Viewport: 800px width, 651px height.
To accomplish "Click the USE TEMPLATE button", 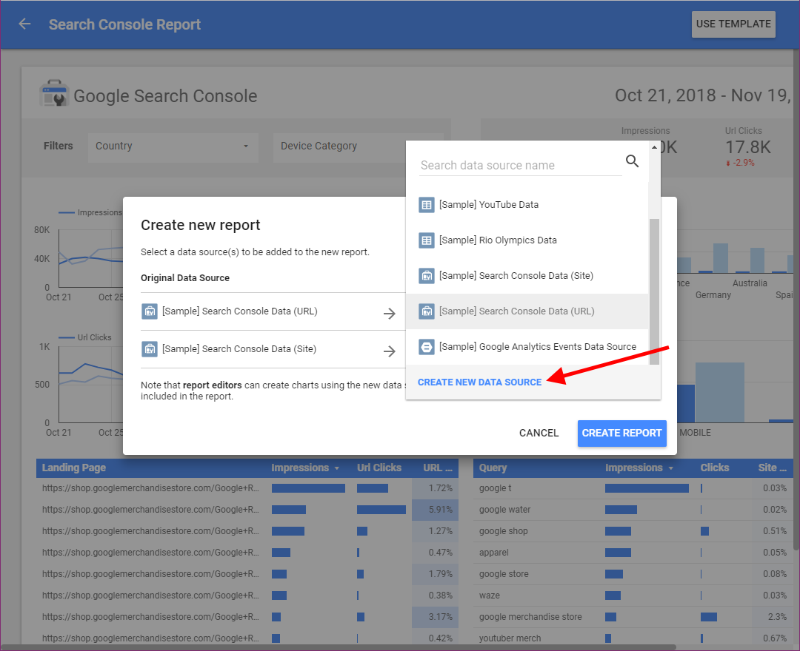I will pyautogui.click(x=733, y=23).
